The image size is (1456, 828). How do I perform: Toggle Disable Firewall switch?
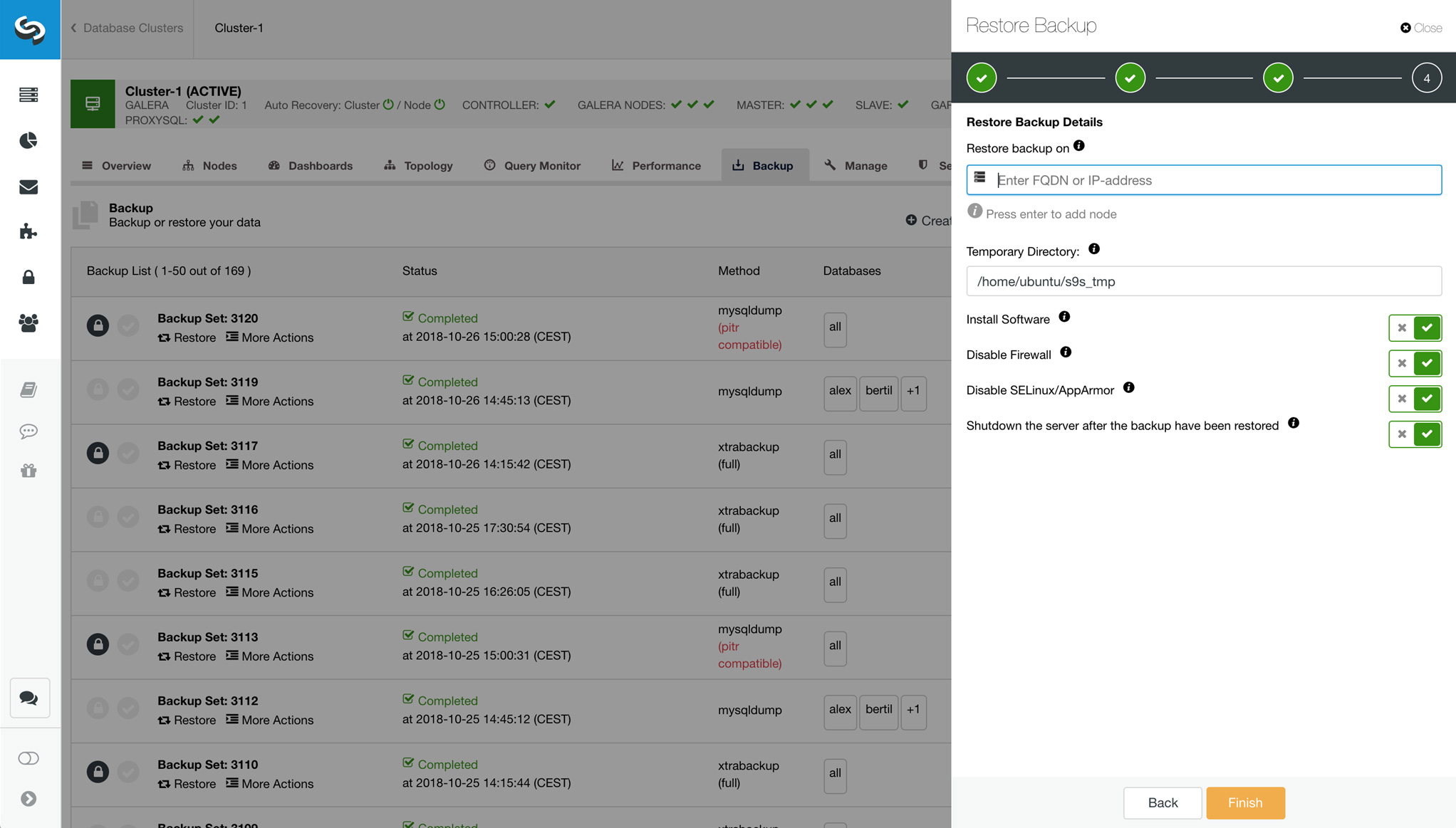(x=1415, y=363)
